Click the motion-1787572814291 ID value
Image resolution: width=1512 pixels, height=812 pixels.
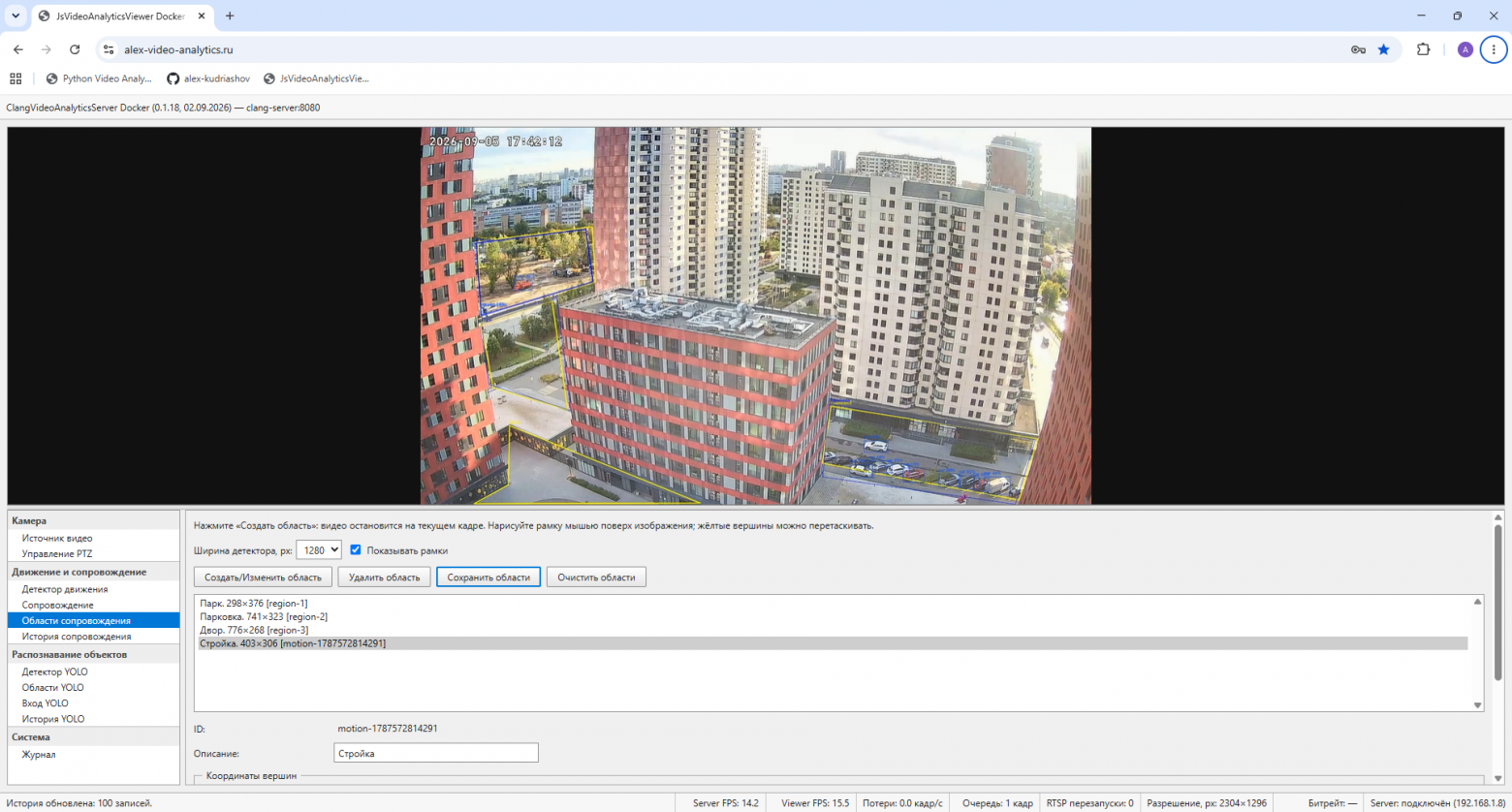click(x=388, y=729)
